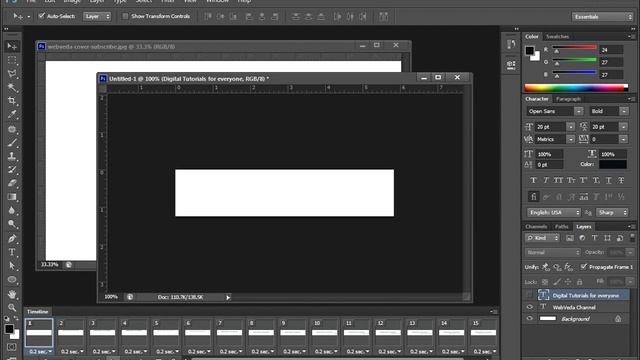
Task: Select the Hand tool
Action: click(x=12, y=294)
